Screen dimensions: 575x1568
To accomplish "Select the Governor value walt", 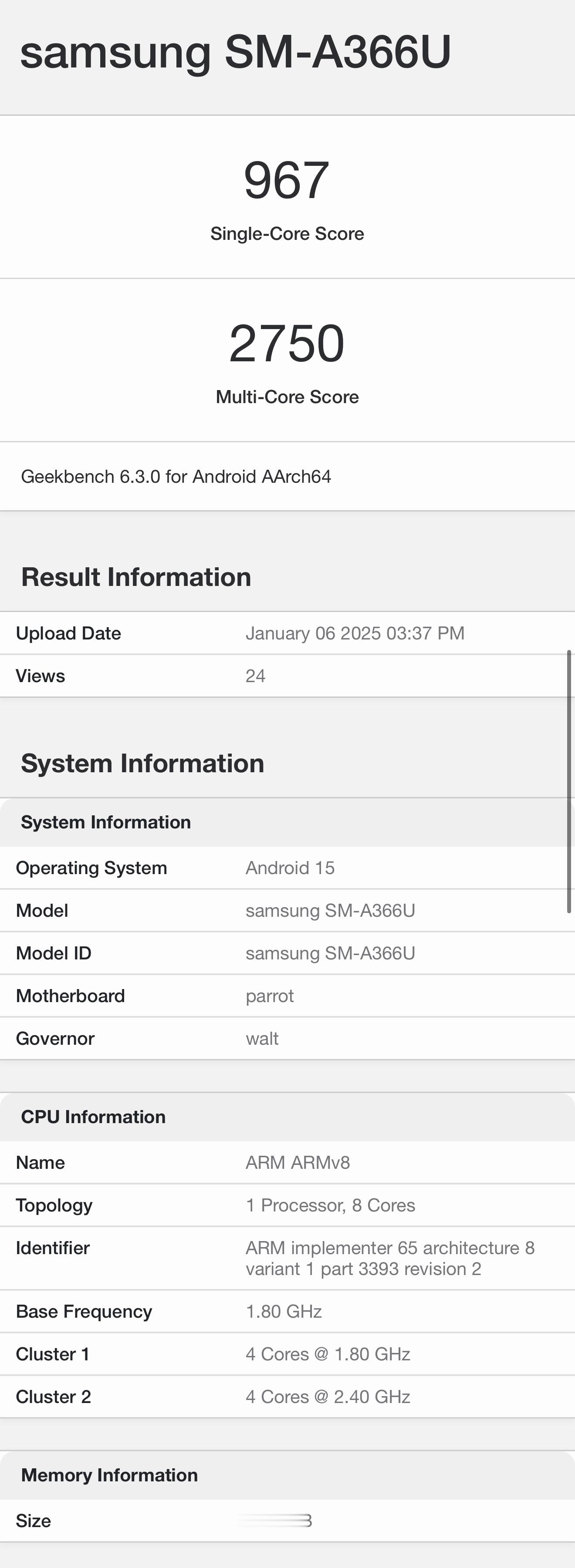I will click(262, 1038).
